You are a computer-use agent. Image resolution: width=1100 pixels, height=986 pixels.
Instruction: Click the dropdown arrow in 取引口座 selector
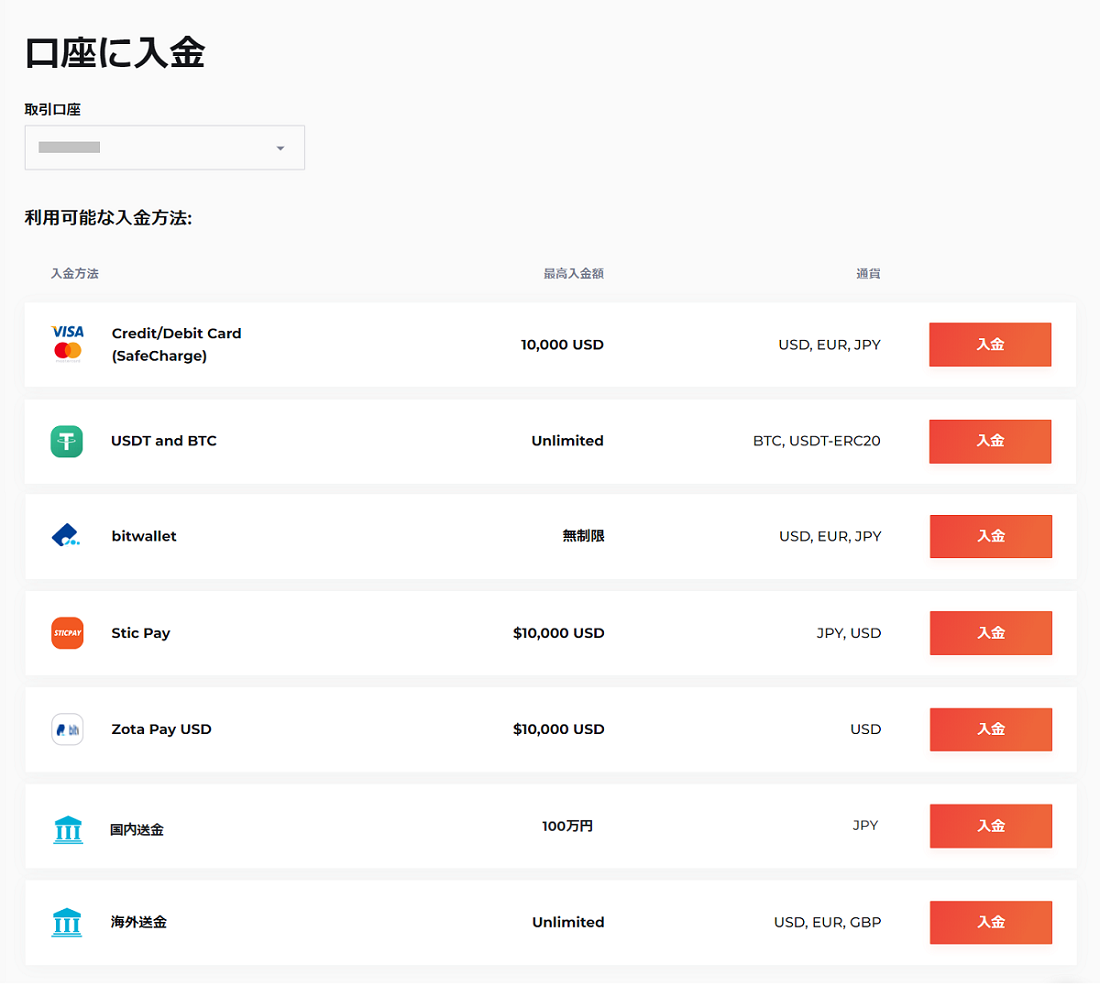[x=280, y=148]
